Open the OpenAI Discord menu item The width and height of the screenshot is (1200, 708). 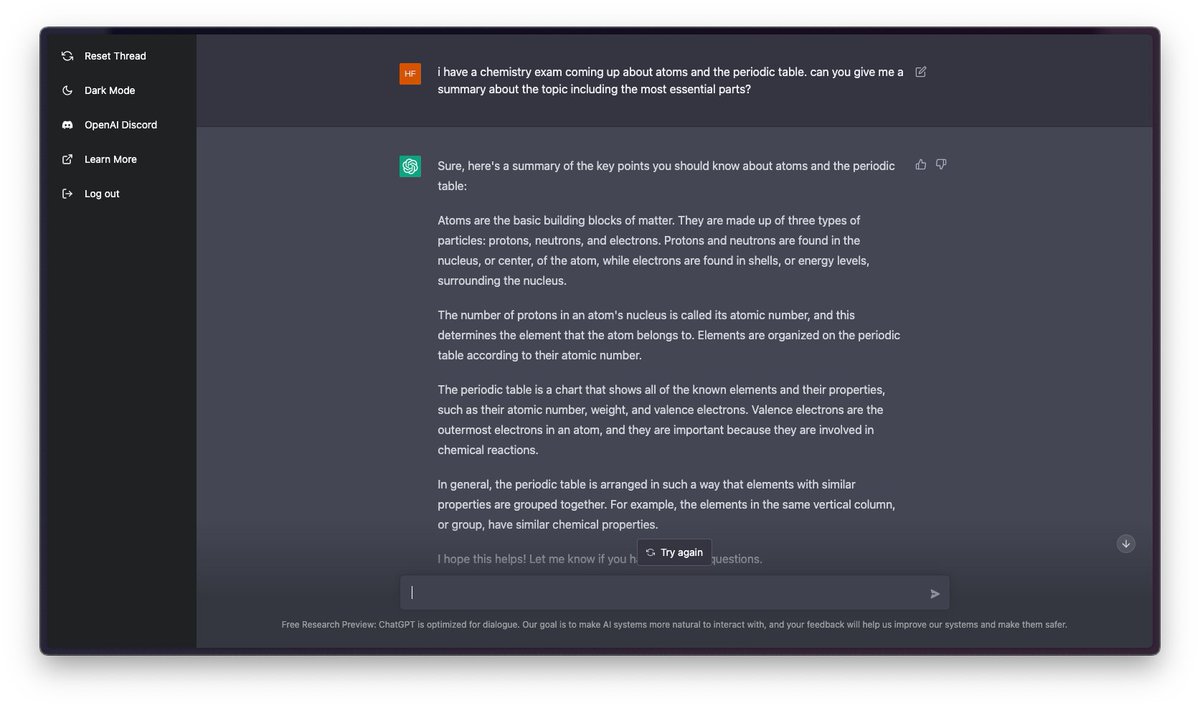(120, 125)
